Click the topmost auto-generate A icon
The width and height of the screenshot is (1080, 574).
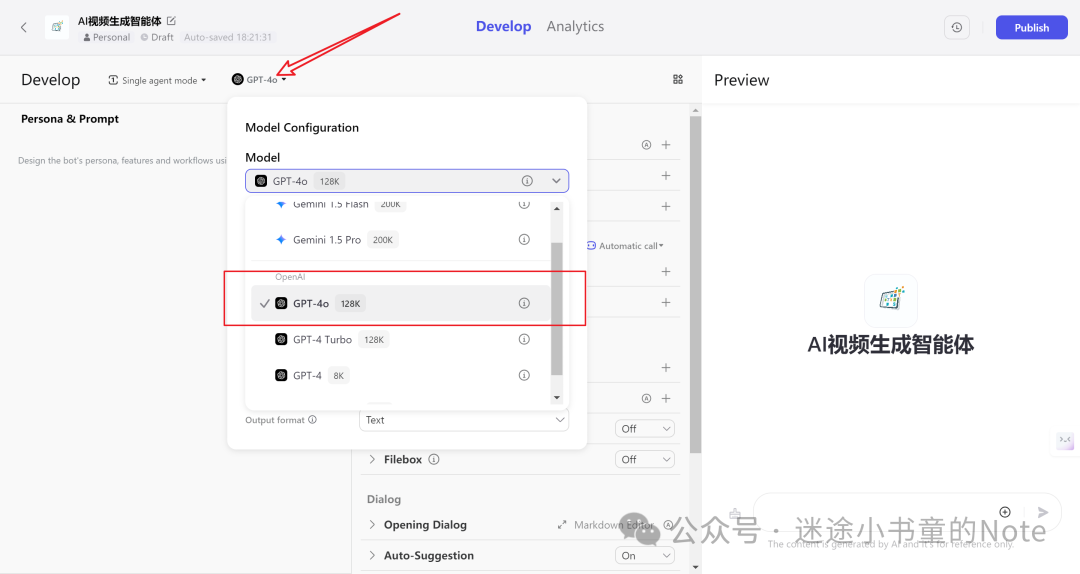pos(646,145)
